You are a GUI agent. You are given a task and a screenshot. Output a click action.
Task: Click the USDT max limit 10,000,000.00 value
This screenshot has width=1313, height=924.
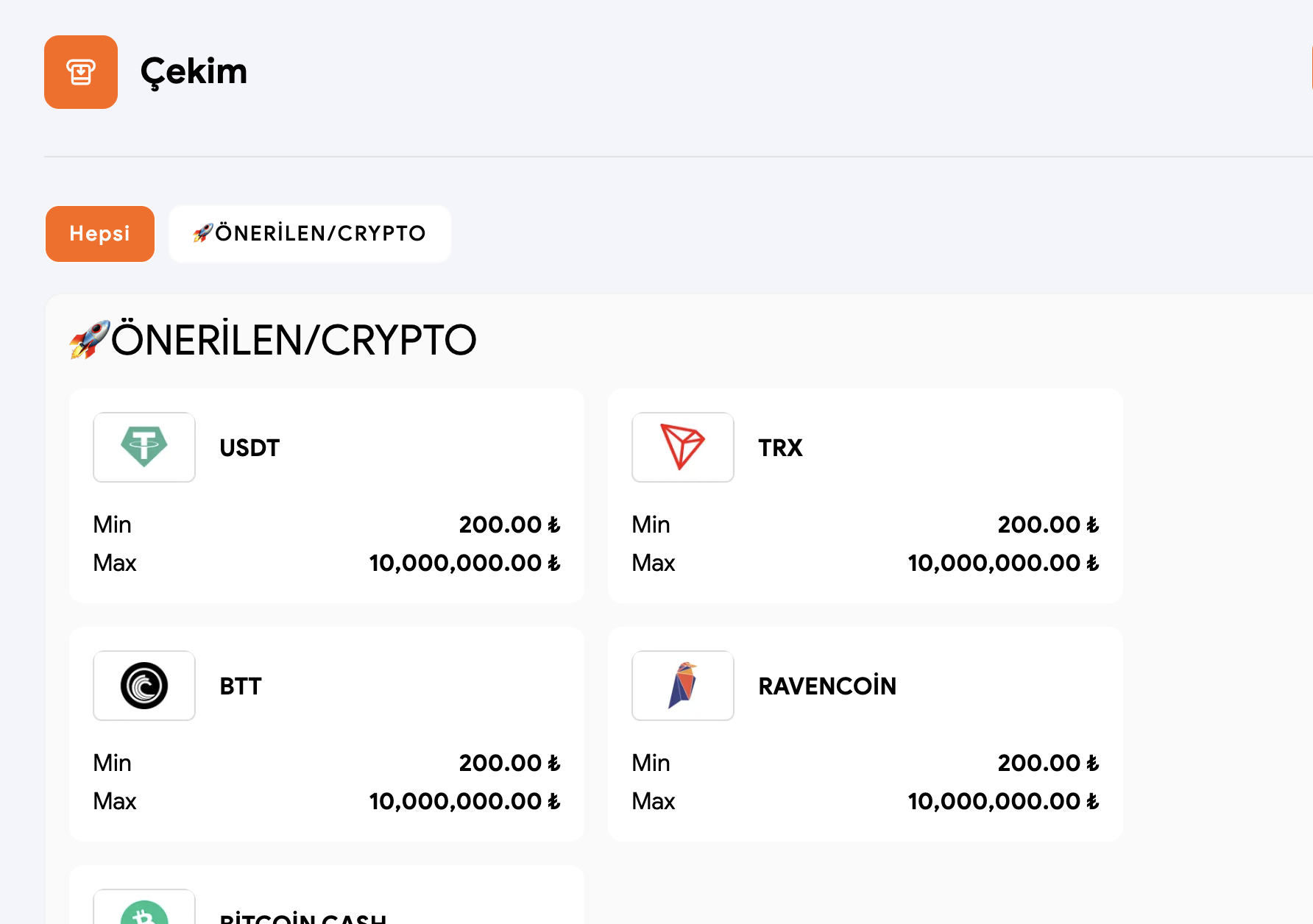click(x=464, y=564)
